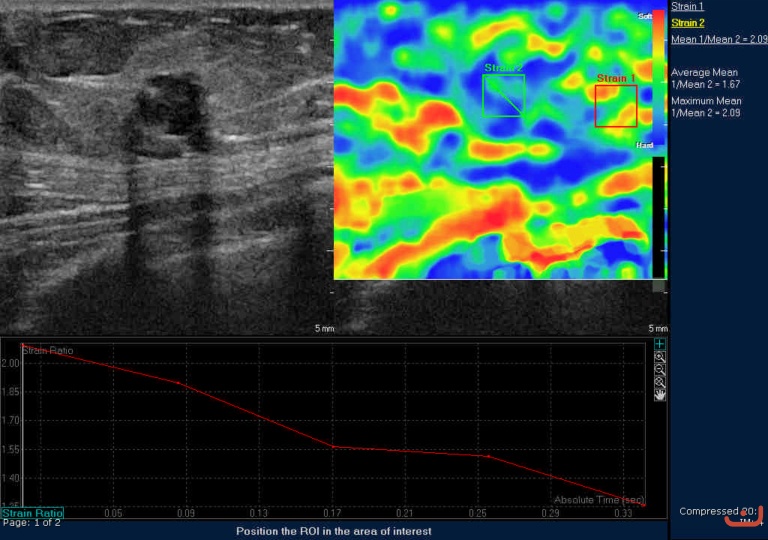Click the Mean 1/Mean 2 = 2.09 result
Viewport: 768px width, 540px height.
pos(718,40)
